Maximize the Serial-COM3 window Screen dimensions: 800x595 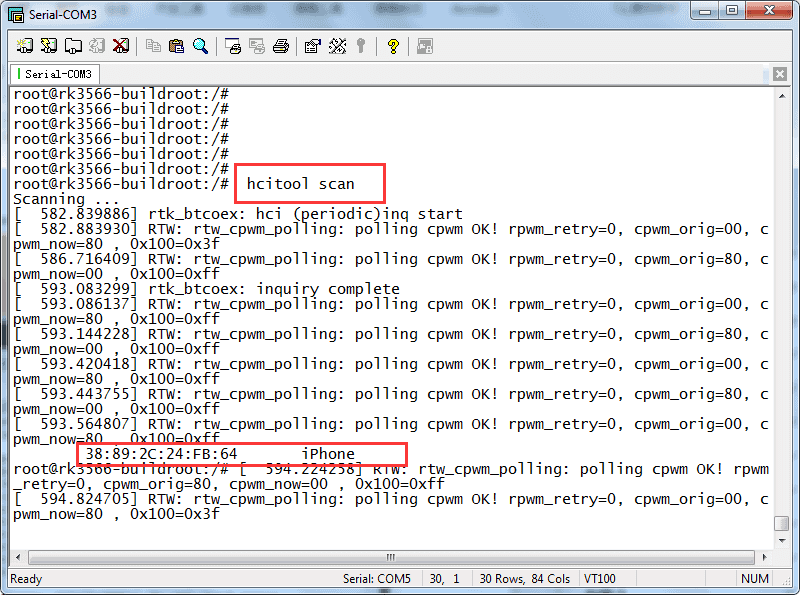point(733,12)
